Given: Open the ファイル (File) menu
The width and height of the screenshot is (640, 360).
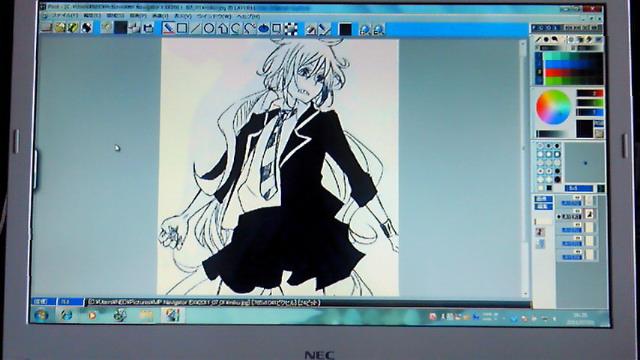Looking at the screenshot, I should click(65, 16).
